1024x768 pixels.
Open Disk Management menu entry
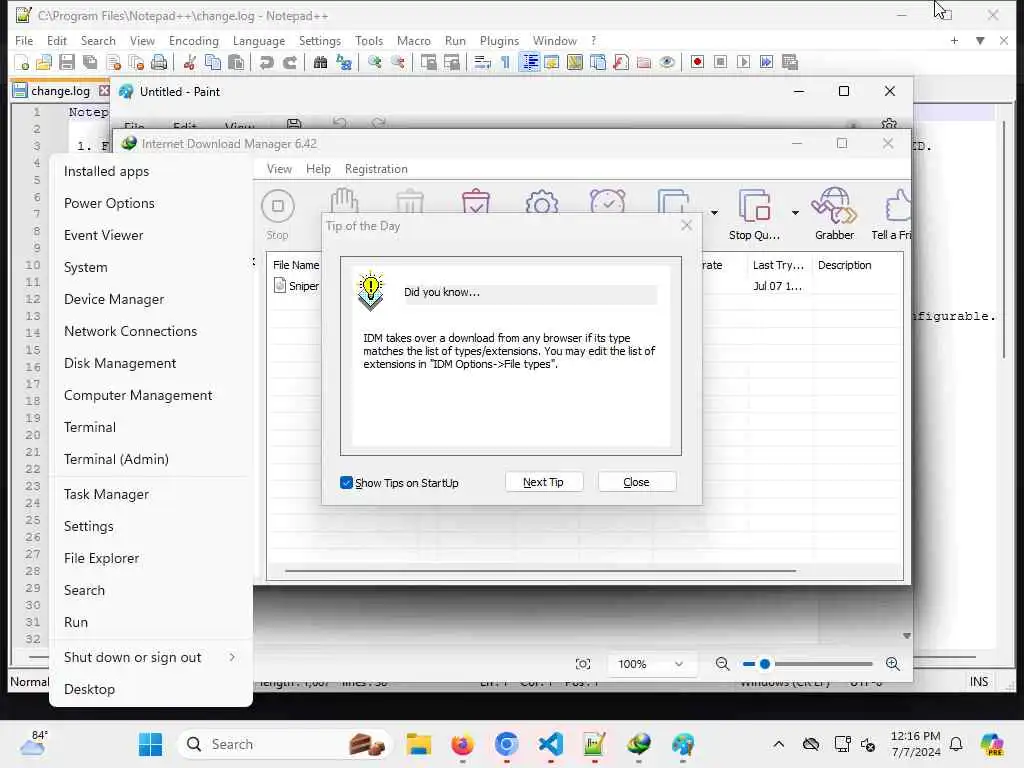150,363
